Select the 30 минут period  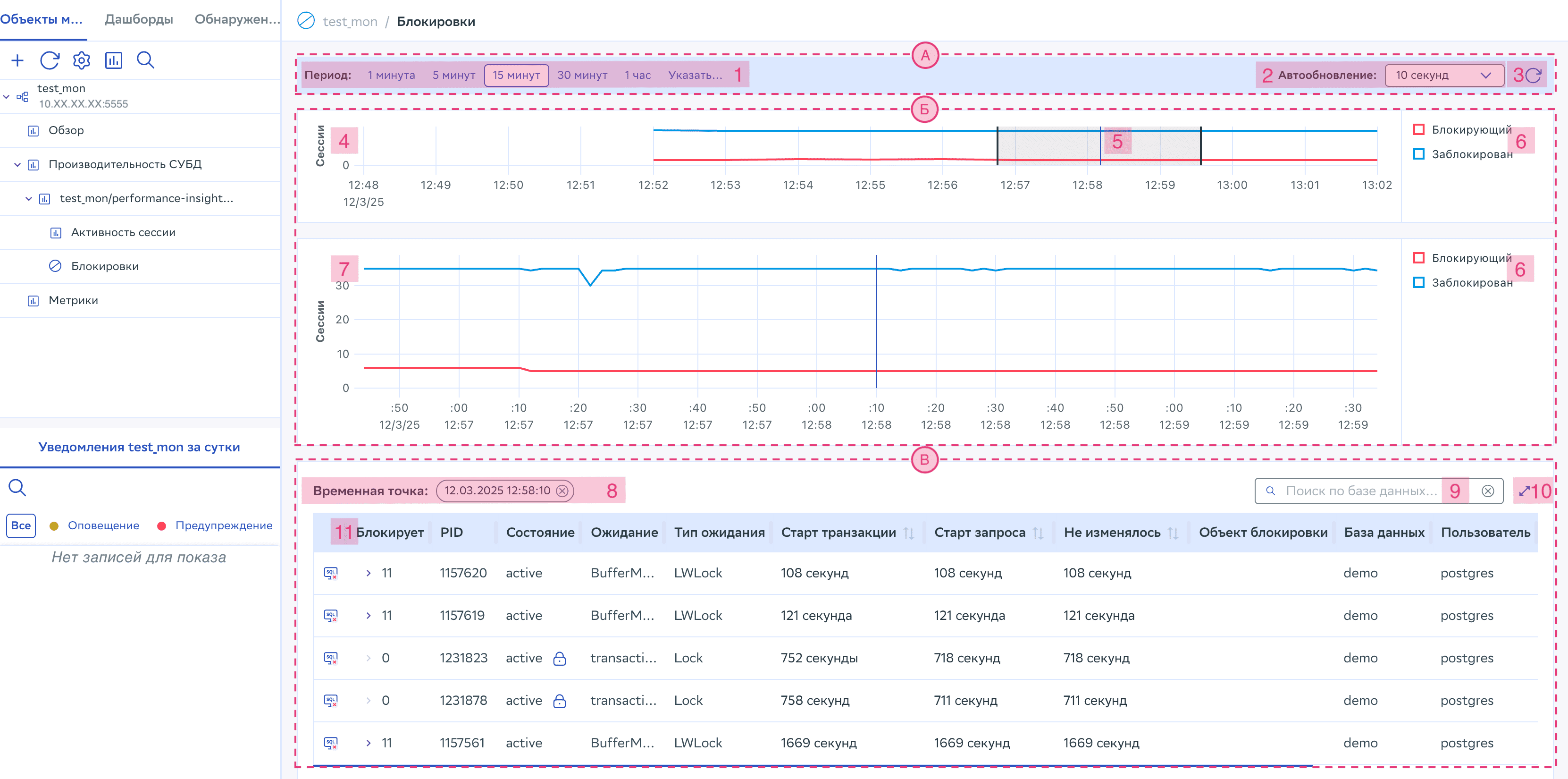(x=582, y=76)
